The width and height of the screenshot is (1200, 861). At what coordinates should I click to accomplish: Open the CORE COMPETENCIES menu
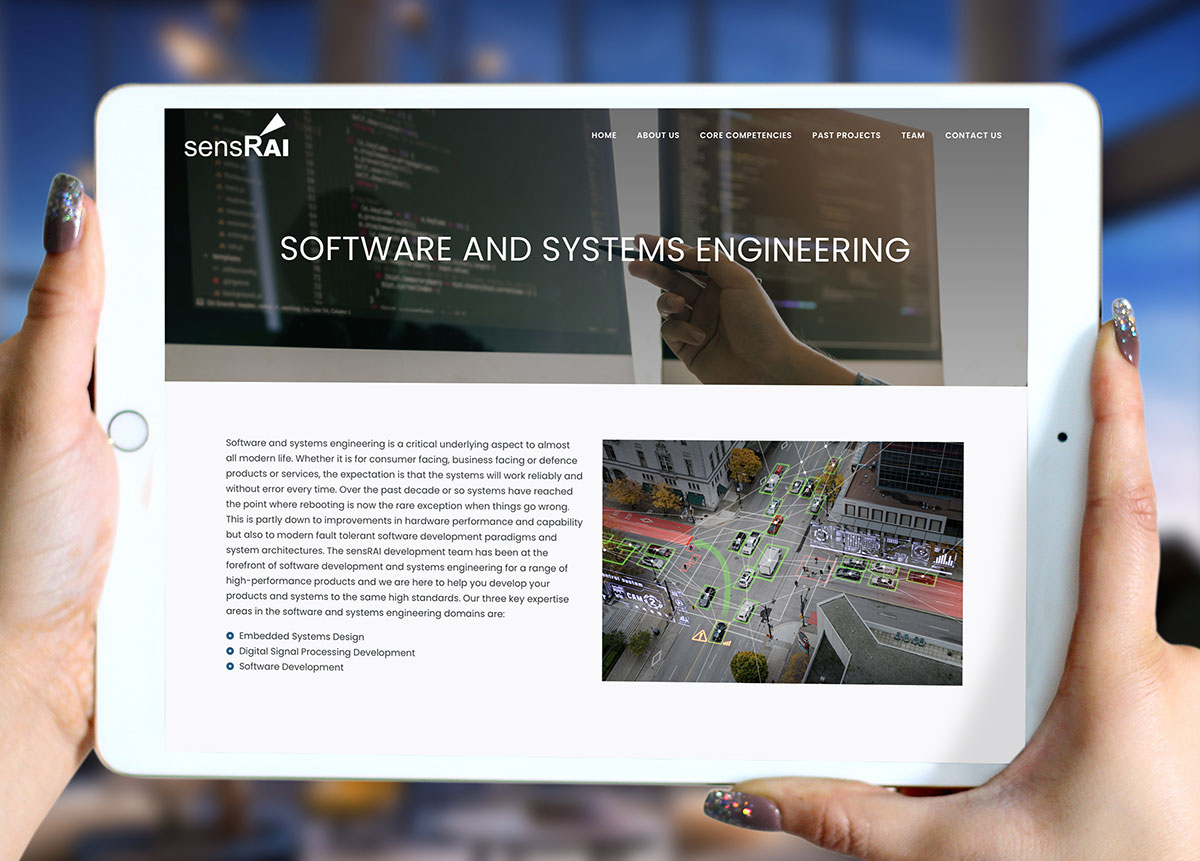click(745, 136)
